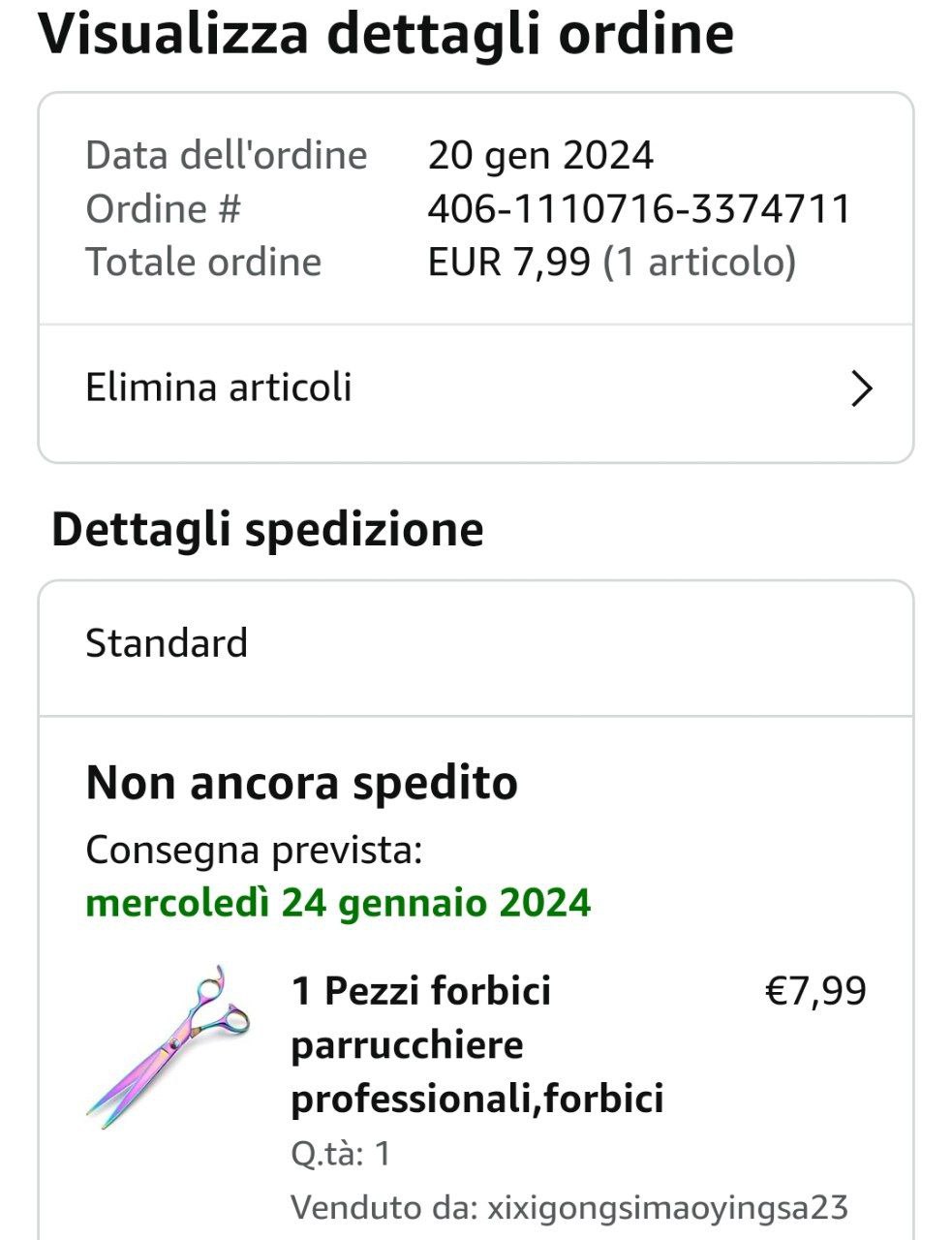Click the Standard shipping method row
This screenshot has width=952, height=1240.
(167, 643)
